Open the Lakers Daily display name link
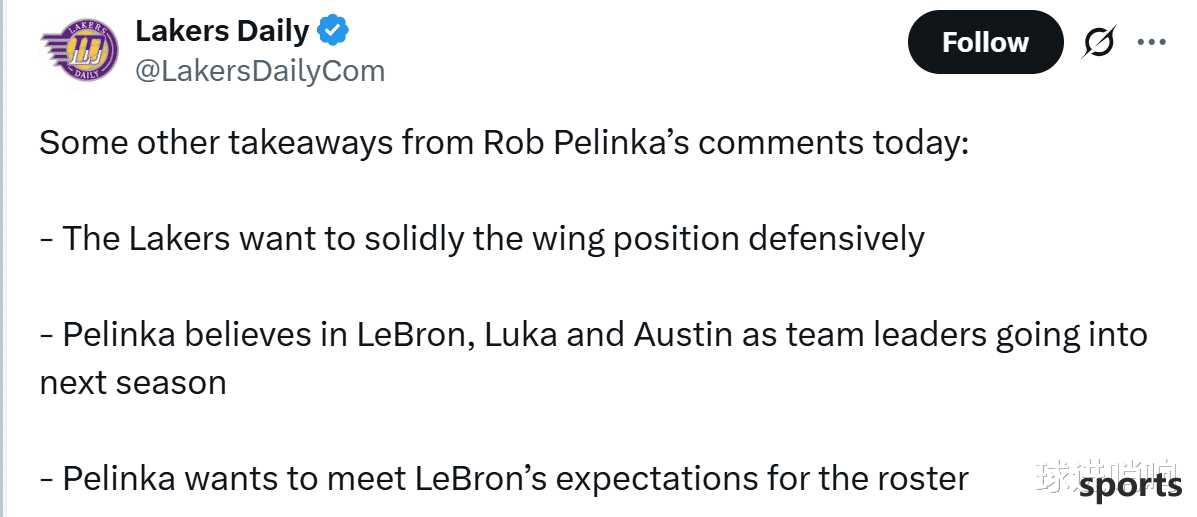 (x=222, y=31)
